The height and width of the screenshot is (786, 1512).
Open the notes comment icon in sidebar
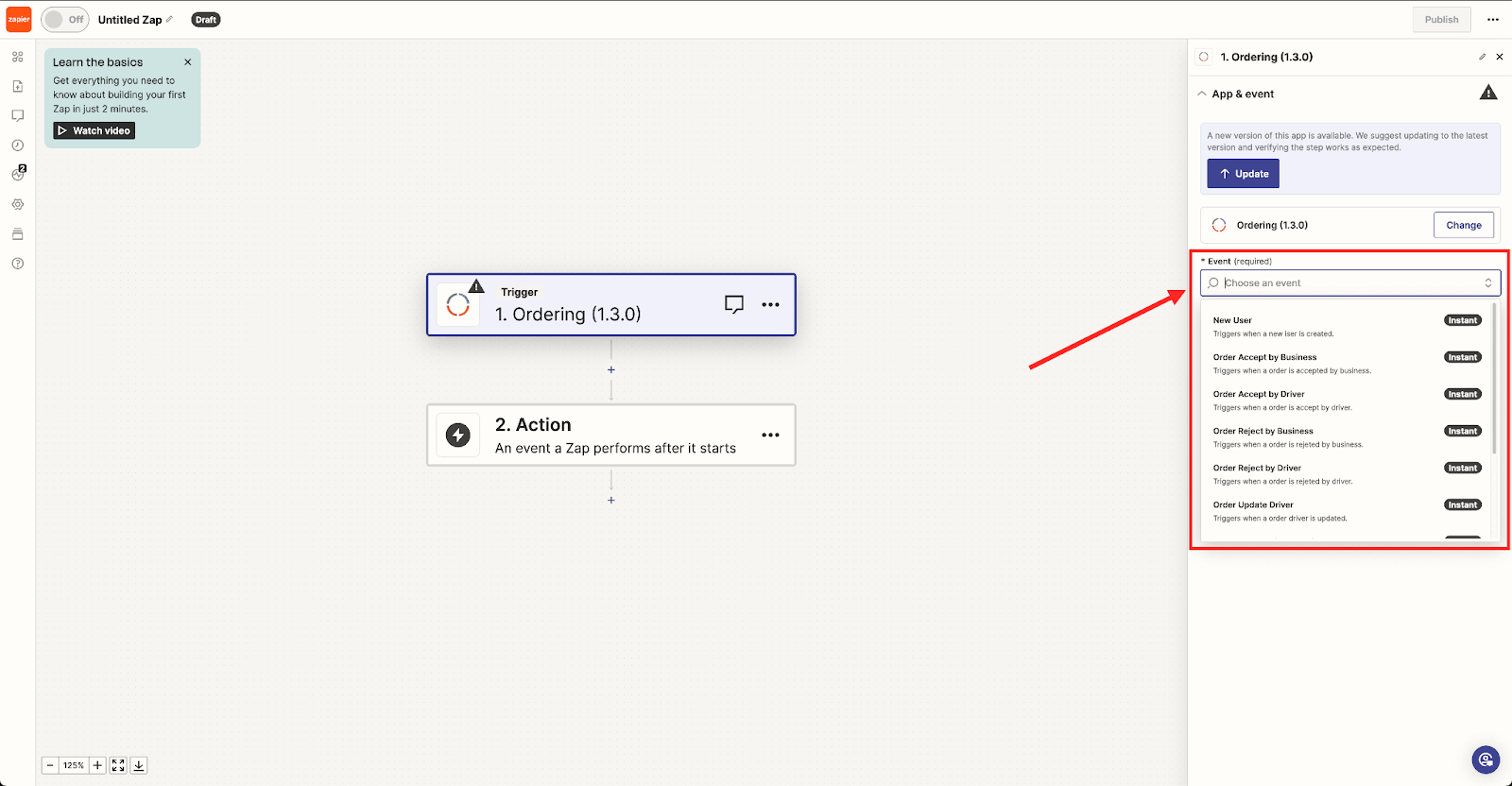click(18, 115)
